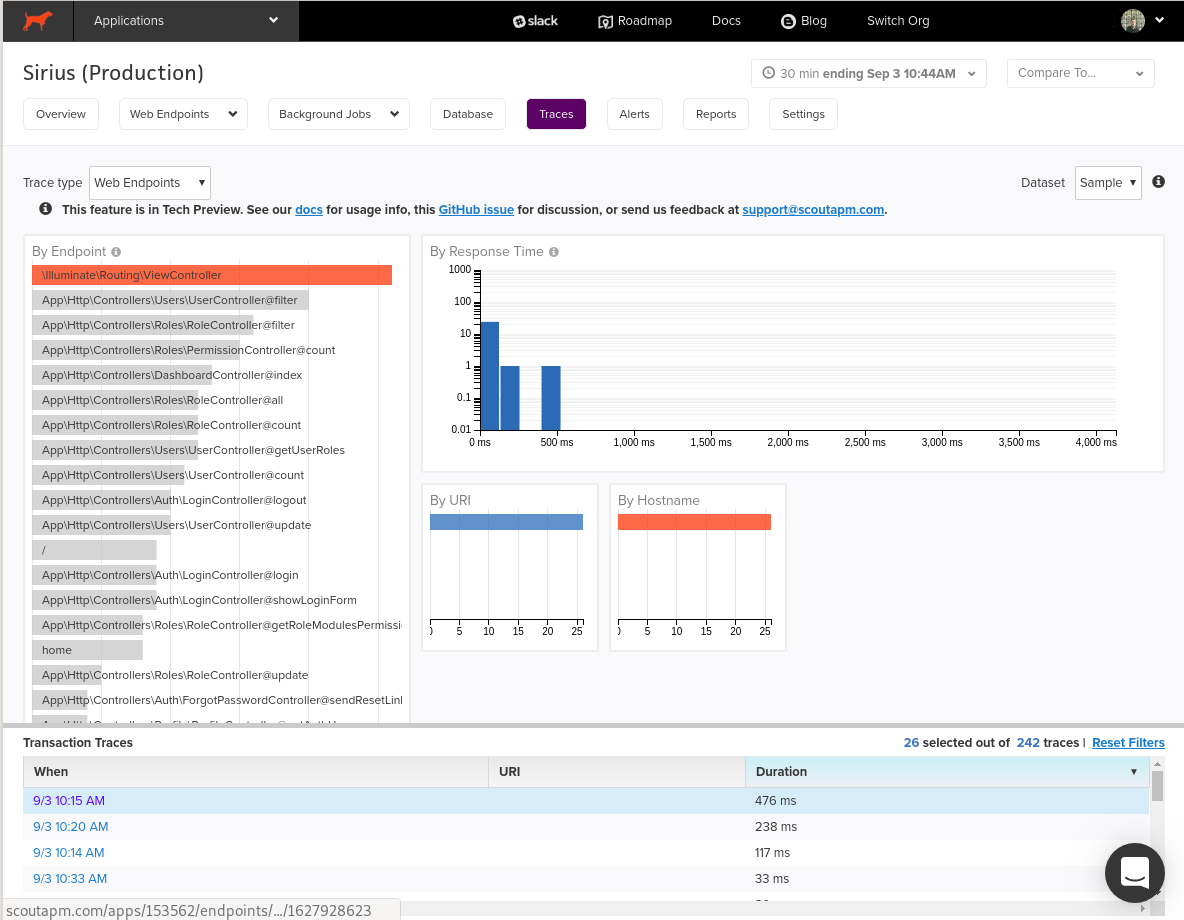Viewport: 1184px width, 920px height.
Task: Open the Trace type Web Endpoints selector
Action: (150, 183)
